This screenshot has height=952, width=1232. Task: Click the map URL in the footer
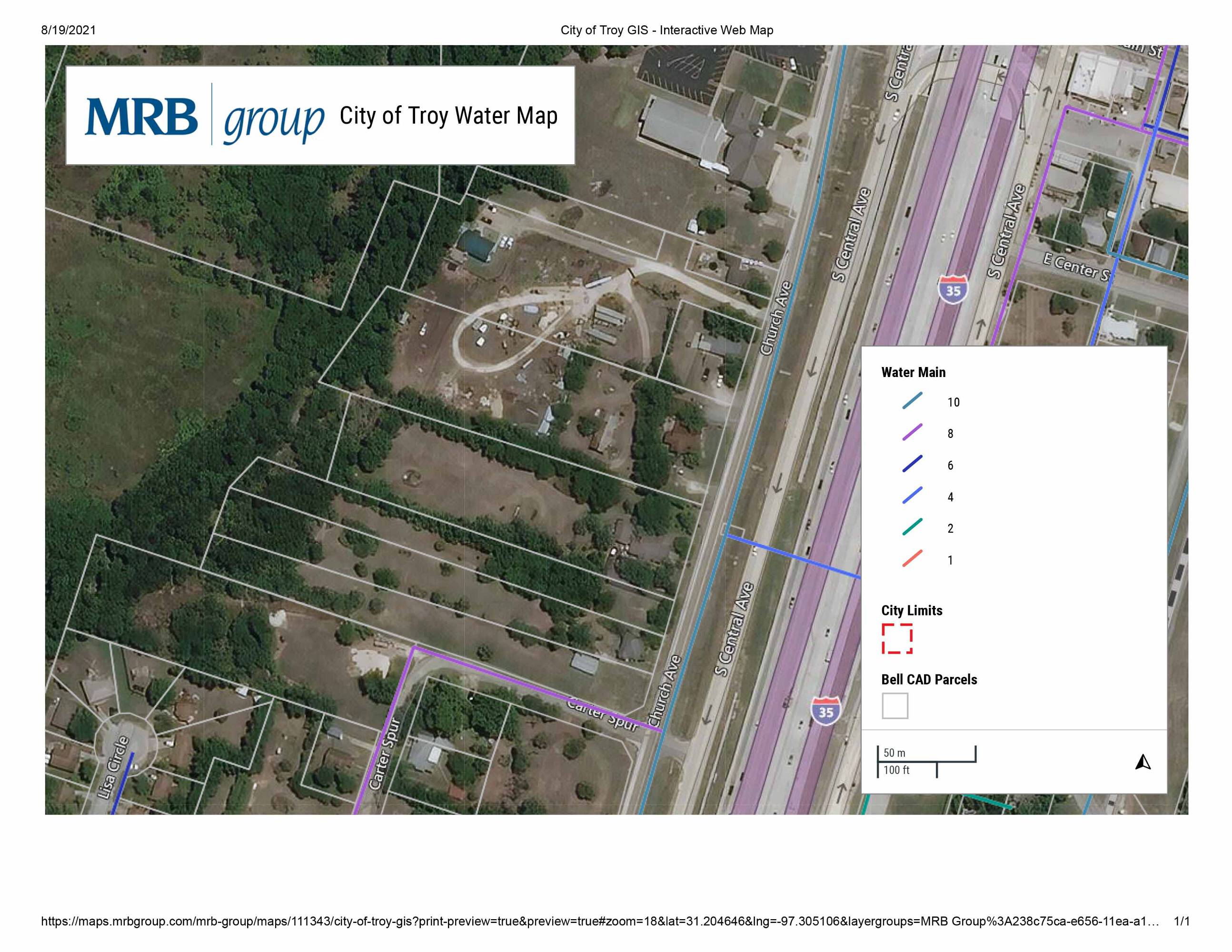tap(600, 921)
